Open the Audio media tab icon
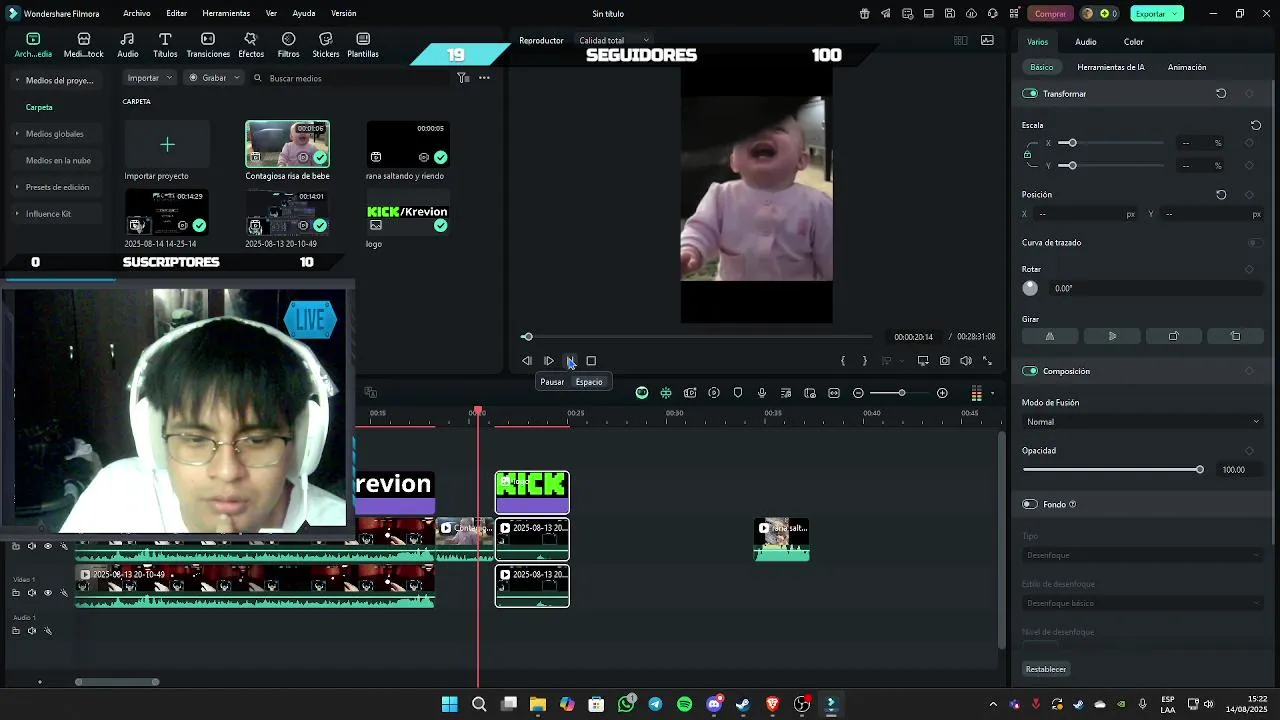1280x720 pixels. (127, 45)
